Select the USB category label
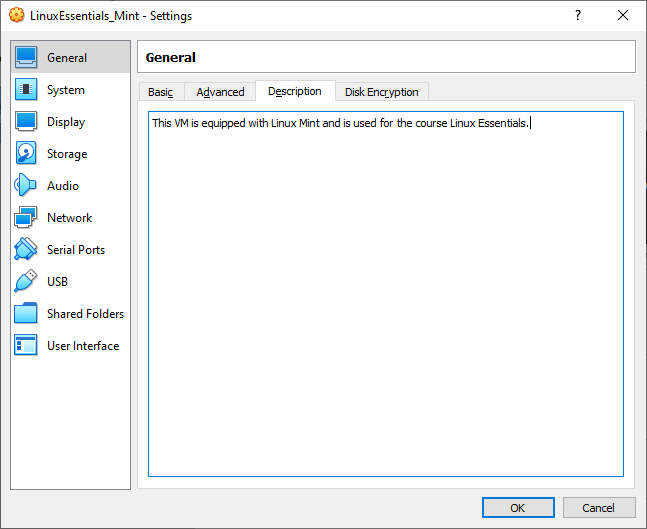 [57, 281]
